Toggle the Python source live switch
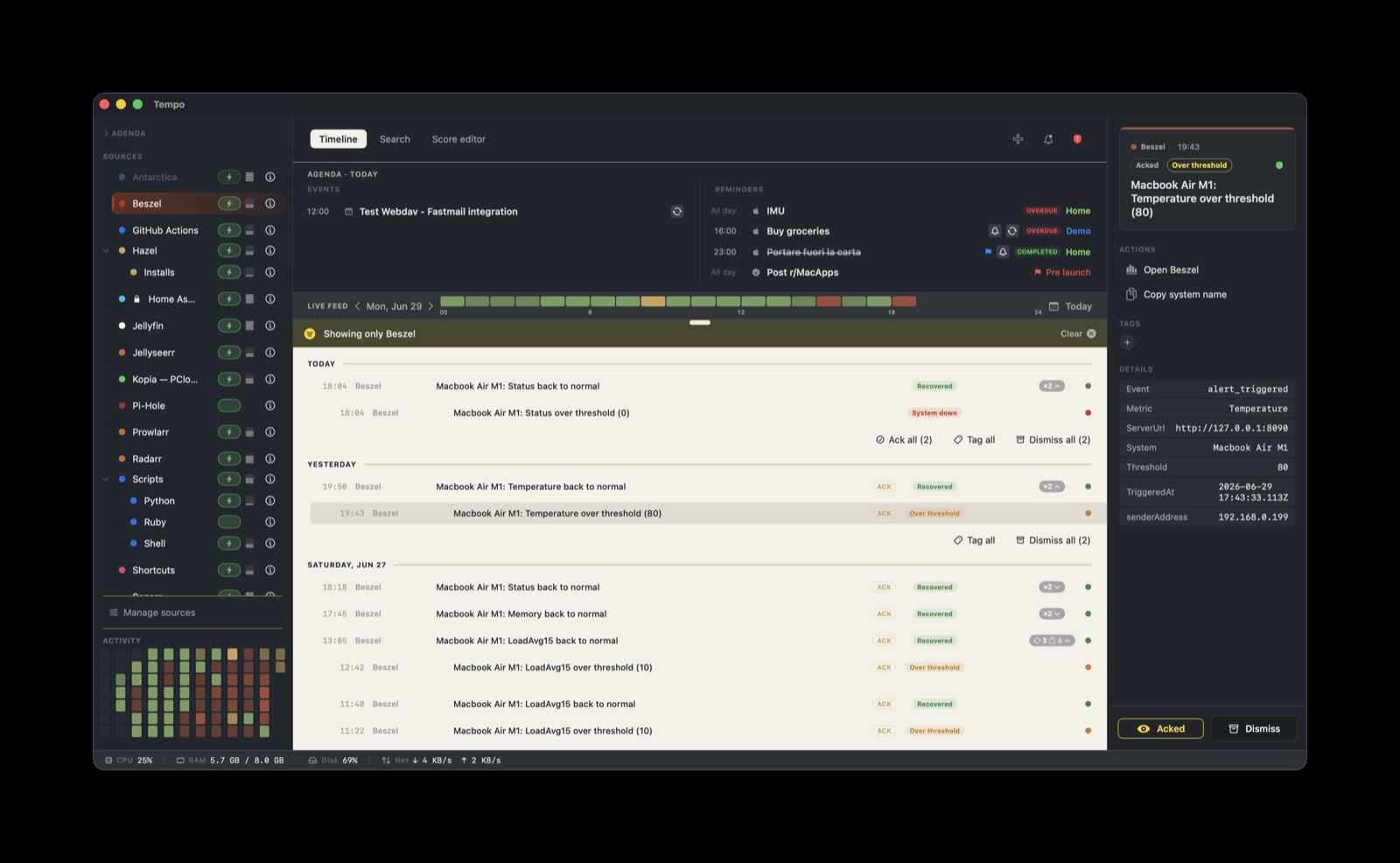Image resolution: width=1400 pixels, height=863 pixels. pyautogui.click(x=229, y=501)
